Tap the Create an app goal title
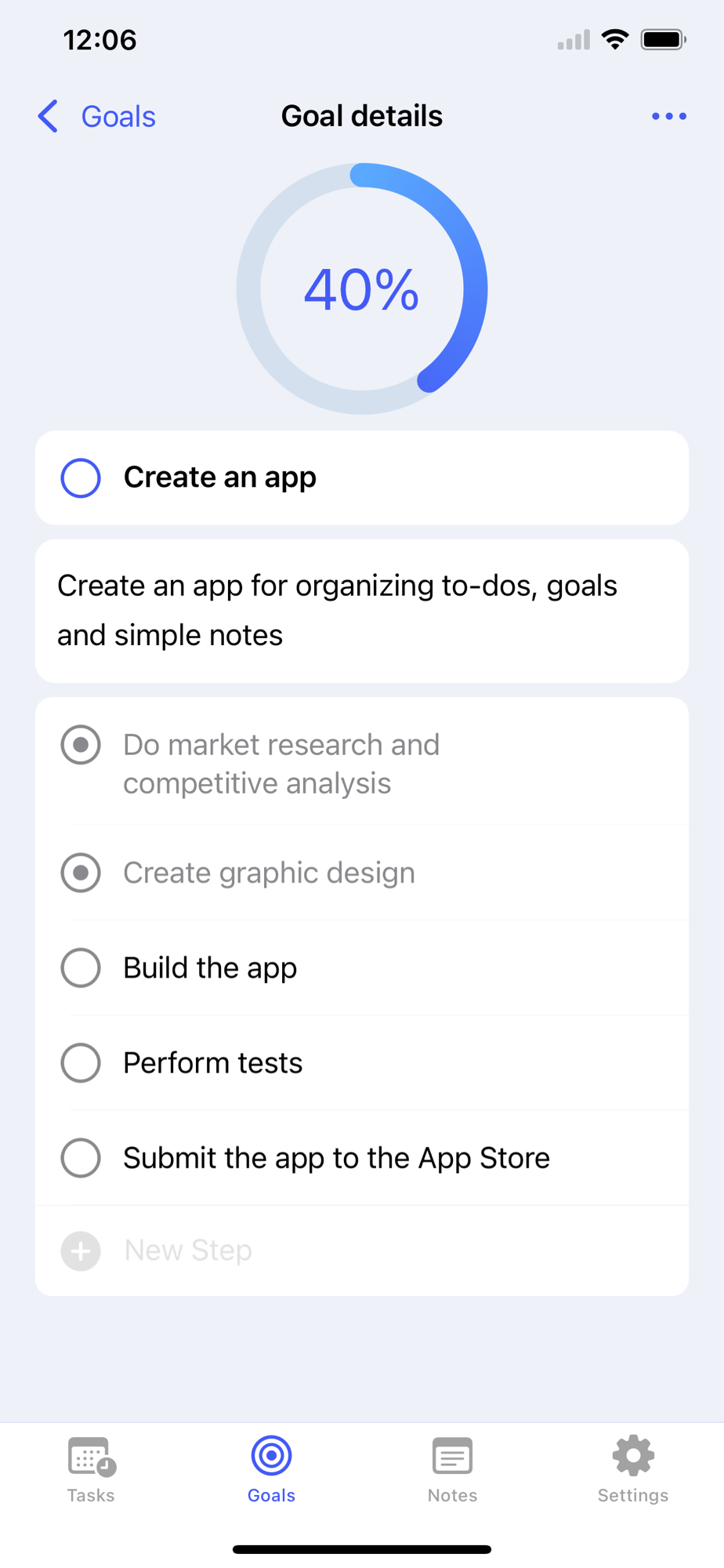 [x=220, y=477]
